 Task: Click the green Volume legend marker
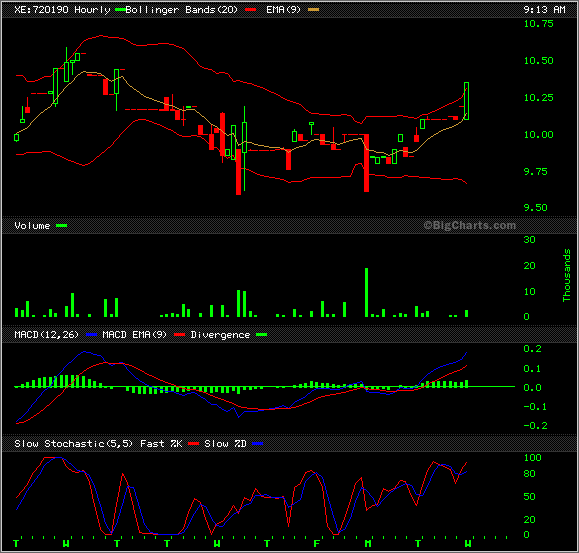(61, 226)
